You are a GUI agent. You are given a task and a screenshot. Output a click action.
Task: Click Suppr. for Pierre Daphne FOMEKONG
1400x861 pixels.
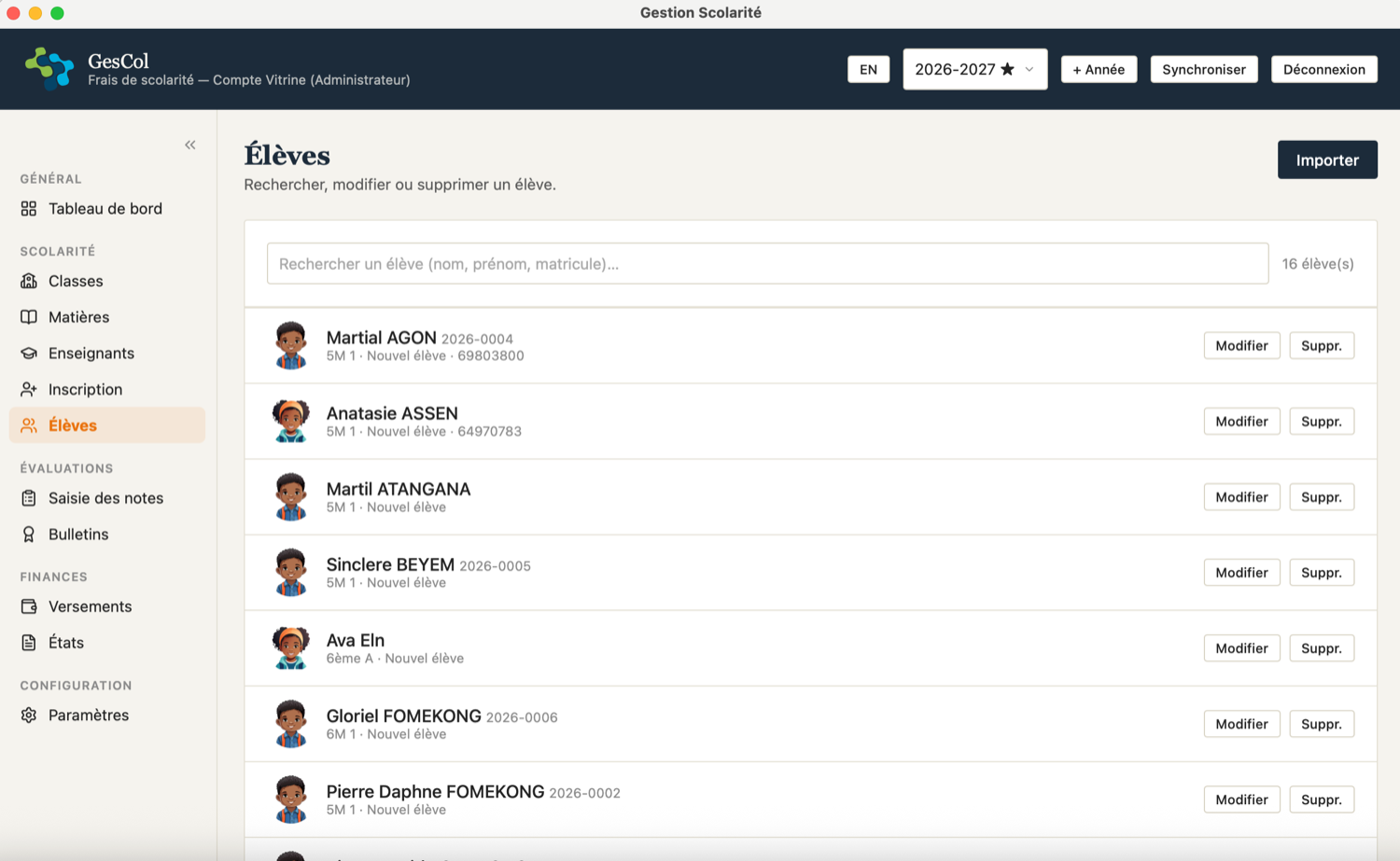[1322, 799]
